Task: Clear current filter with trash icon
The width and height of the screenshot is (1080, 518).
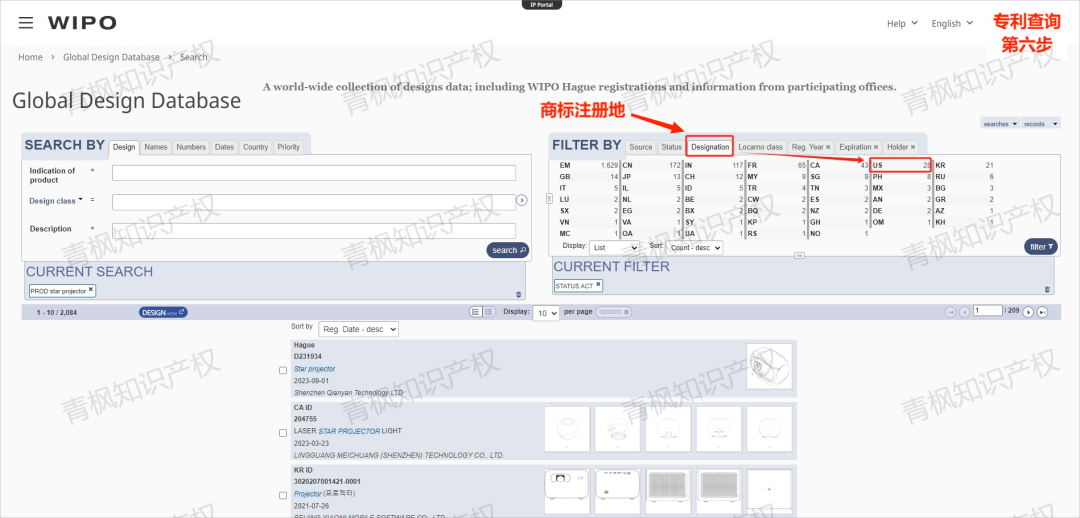Action: coord(1048,289)
